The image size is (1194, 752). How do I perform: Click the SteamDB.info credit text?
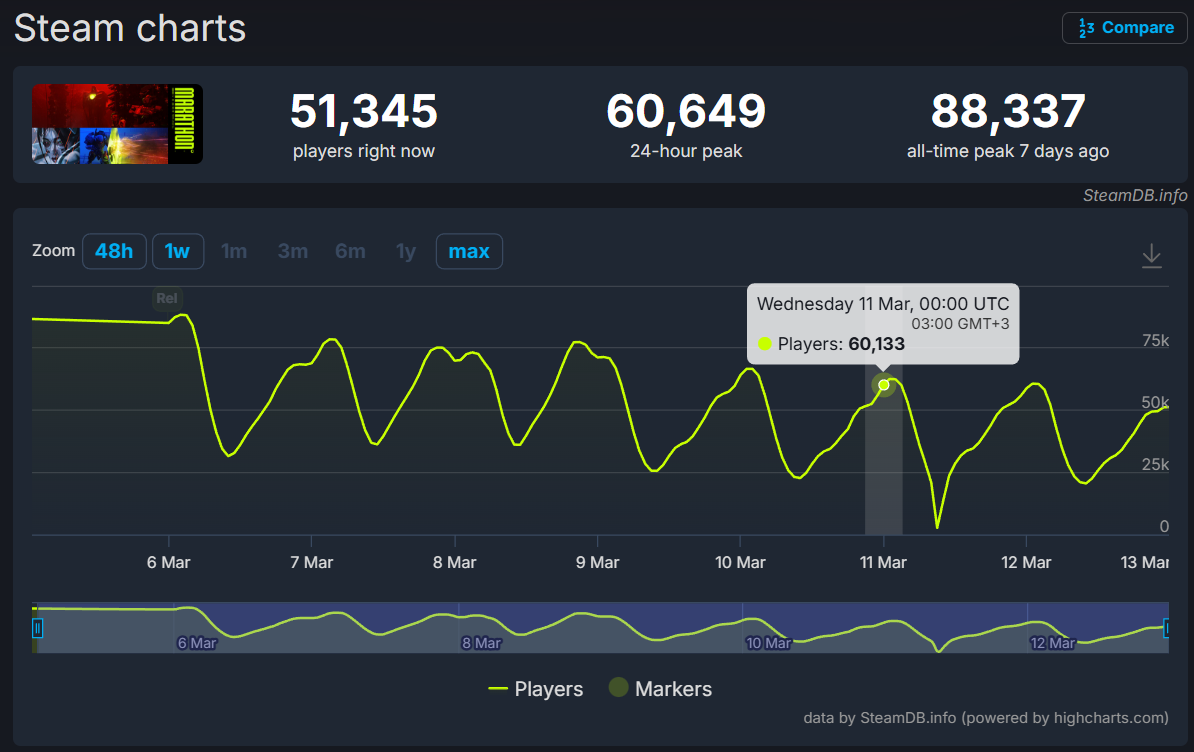[x=1135, y=196]
